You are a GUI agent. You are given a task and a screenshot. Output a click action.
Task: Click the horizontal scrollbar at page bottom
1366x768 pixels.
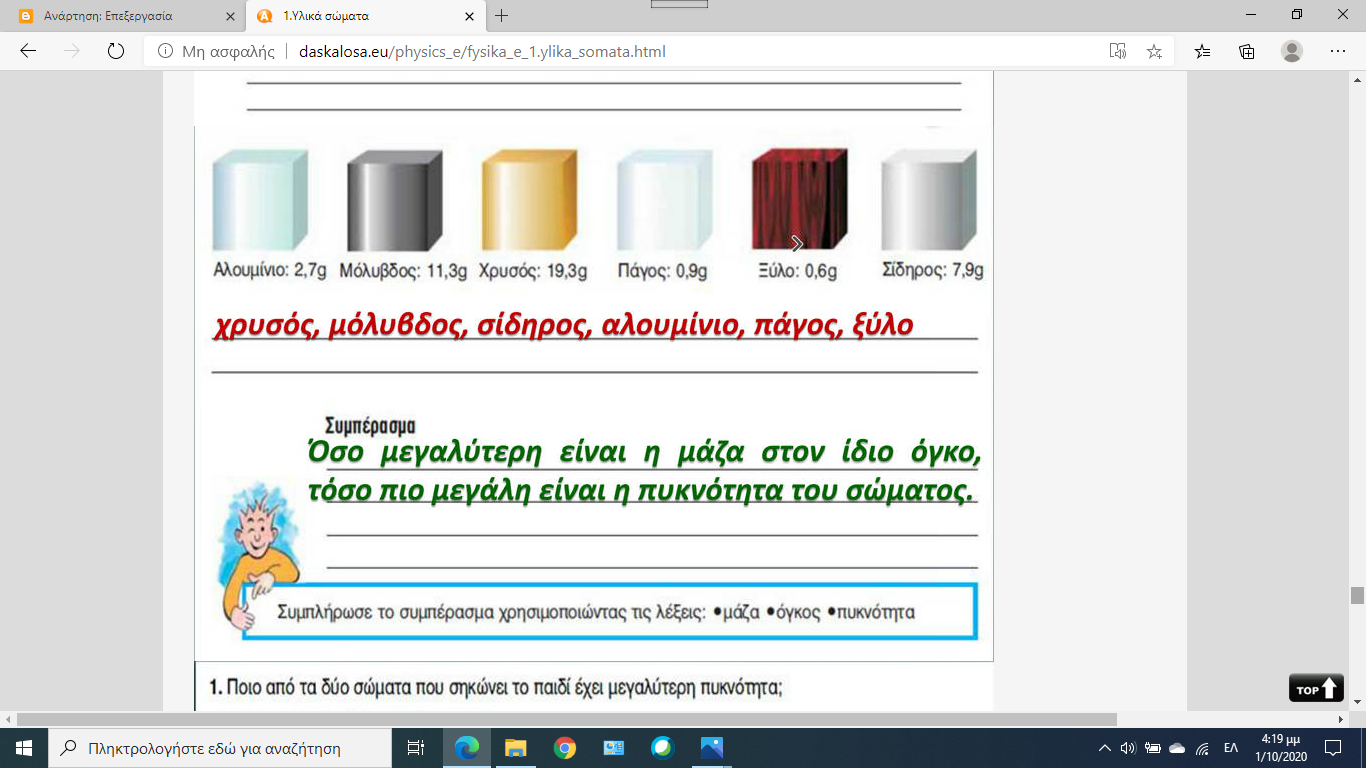click(567, 719)
